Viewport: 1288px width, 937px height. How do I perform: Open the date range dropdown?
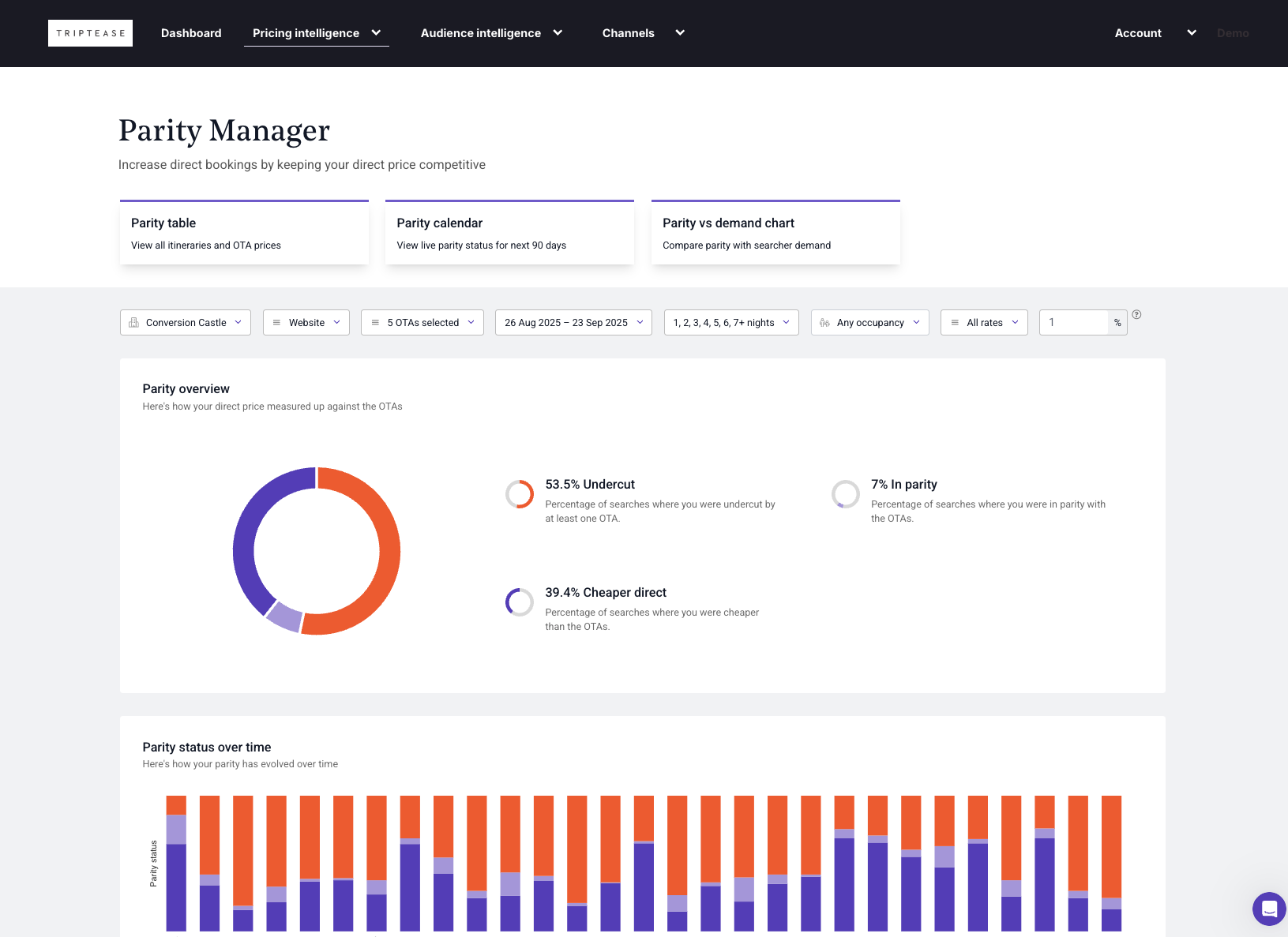(573, 323)
